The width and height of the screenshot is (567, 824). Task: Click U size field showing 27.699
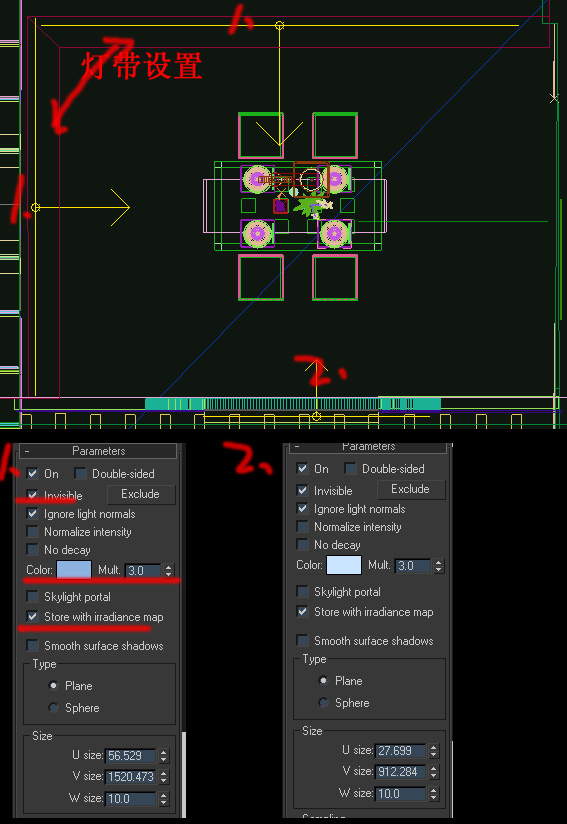(400, 750)
